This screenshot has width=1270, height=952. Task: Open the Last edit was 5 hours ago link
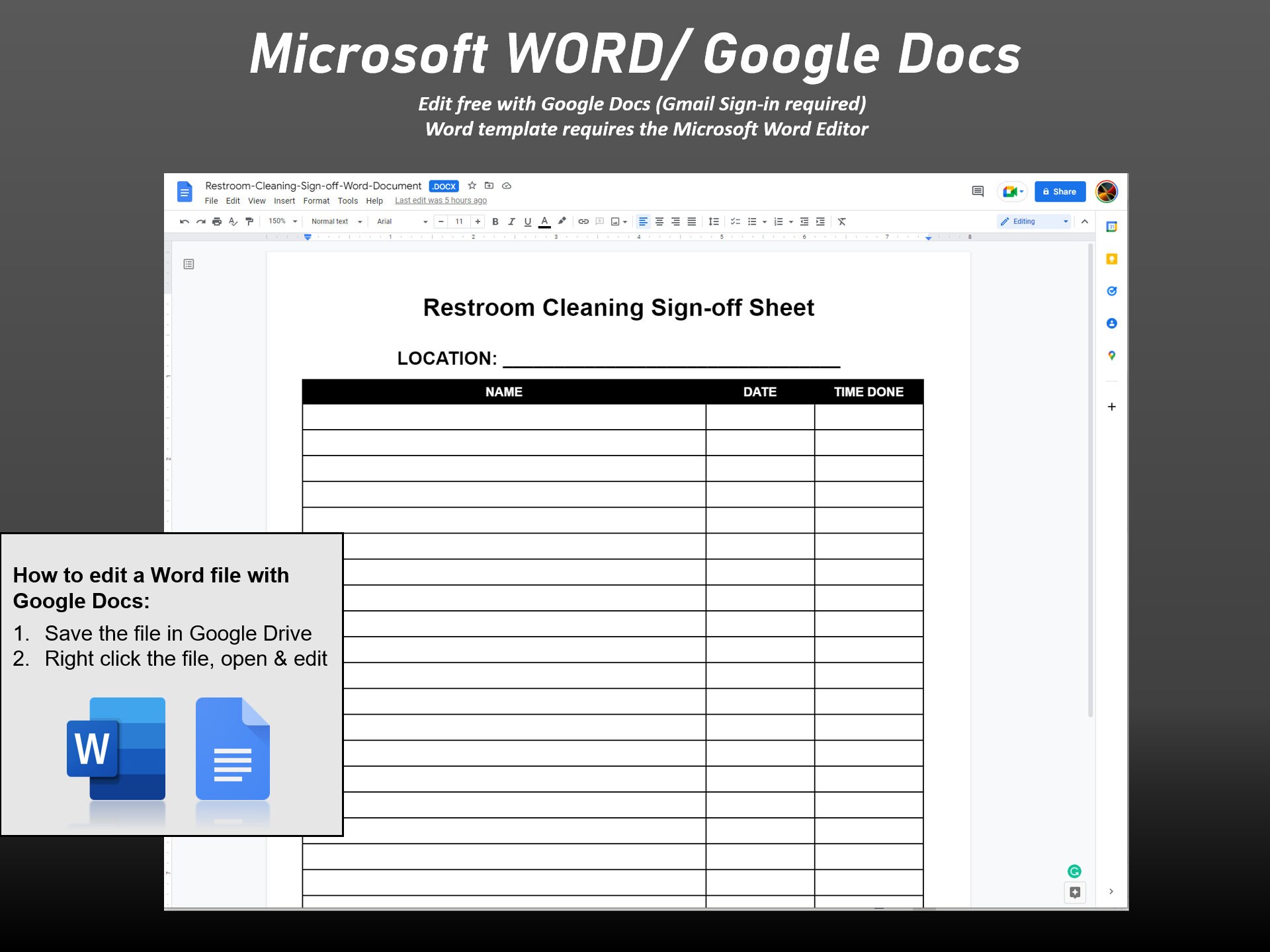441,200
